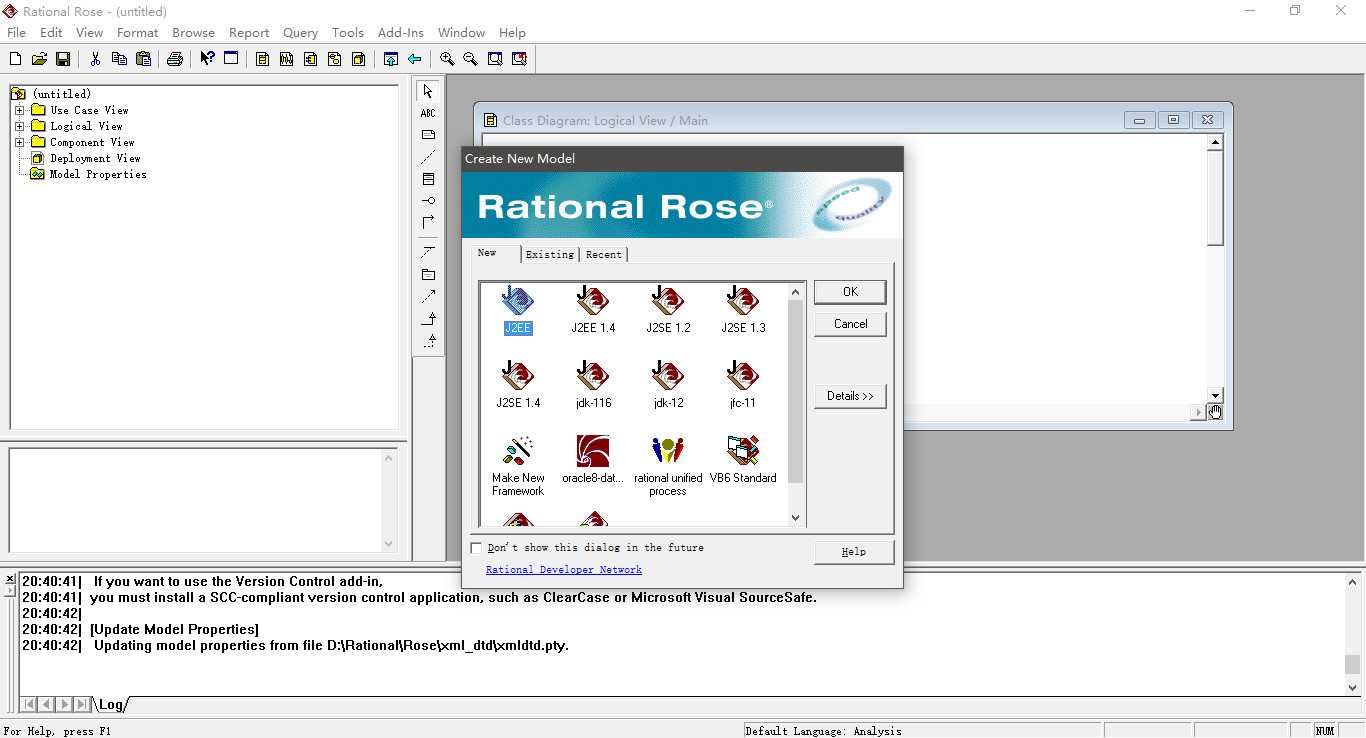The height and width of the screenshot is (738, 1366).
Task: Click the Help button in dialog
Action: click(x=853, y=552)
